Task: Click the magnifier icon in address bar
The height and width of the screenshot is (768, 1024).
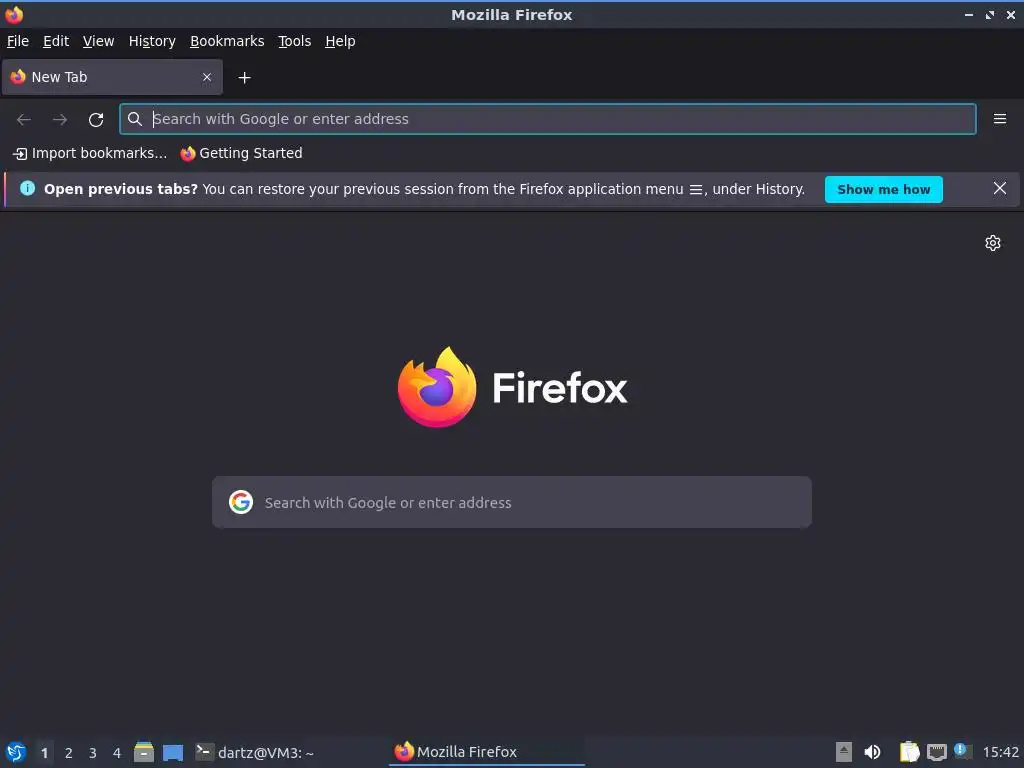Action: pyautogui.click(x=135, y=119)
